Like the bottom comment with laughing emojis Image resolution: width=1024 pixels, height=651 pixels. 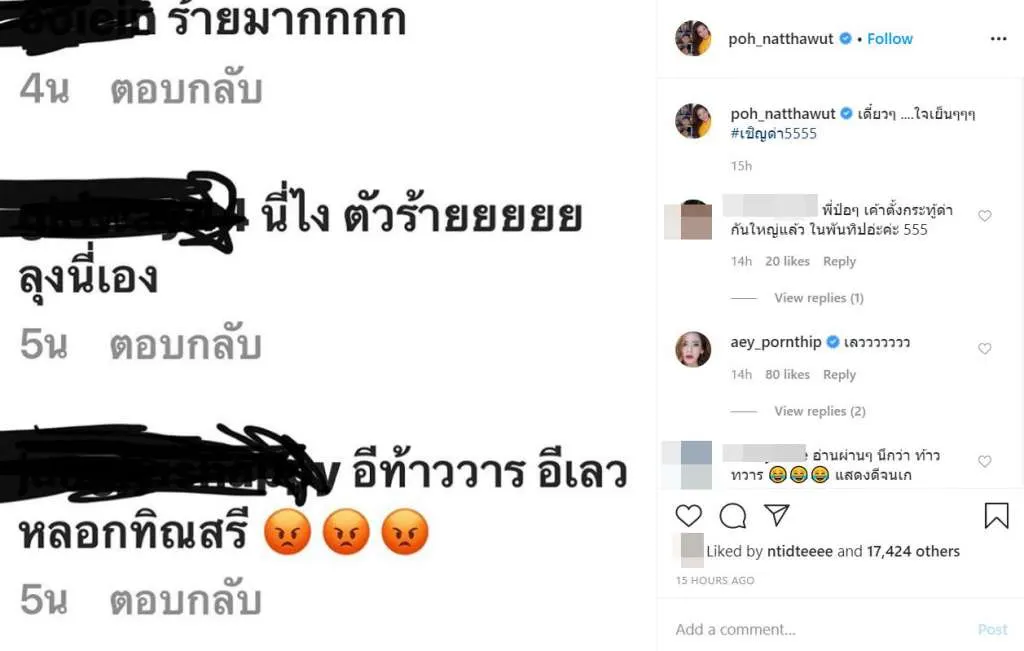click(x=985, y=462)
